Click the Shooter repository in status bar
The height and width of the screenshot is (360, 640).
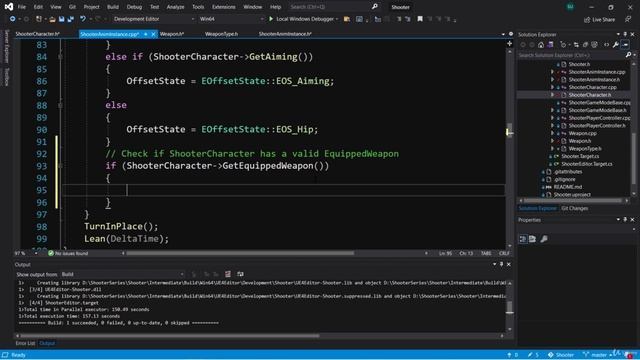561,355
